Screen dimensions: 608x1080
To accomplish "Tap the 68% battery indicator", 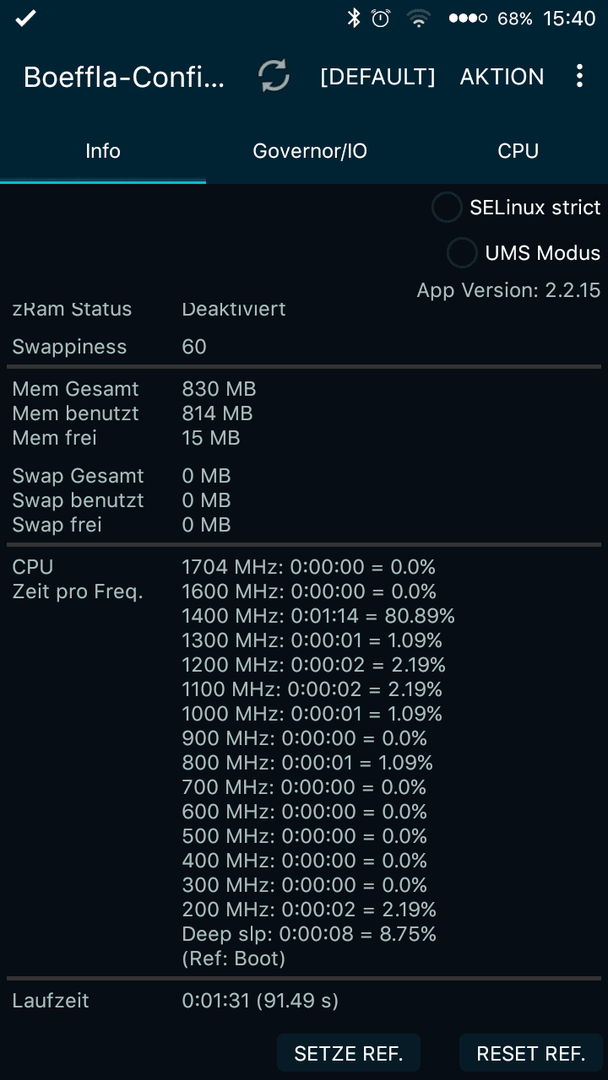I will [x=515, y=19].
